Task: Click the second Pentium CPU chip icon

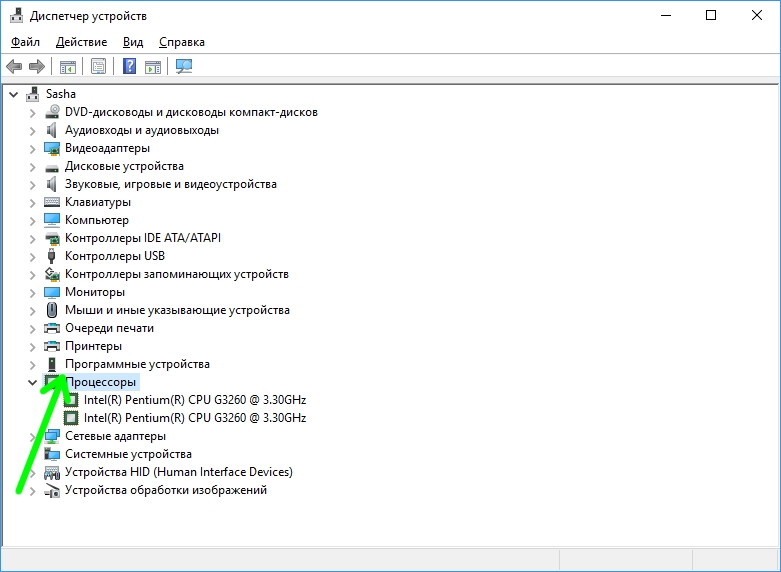Action: click(x=71, y=418)
